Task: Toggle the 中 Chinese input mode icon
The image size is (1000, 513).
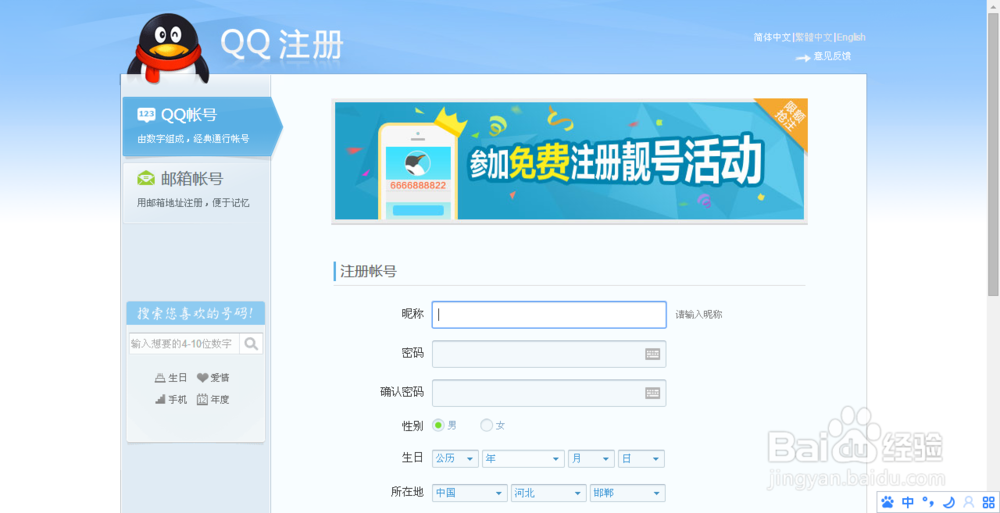Action: click(x=908, y=502)
